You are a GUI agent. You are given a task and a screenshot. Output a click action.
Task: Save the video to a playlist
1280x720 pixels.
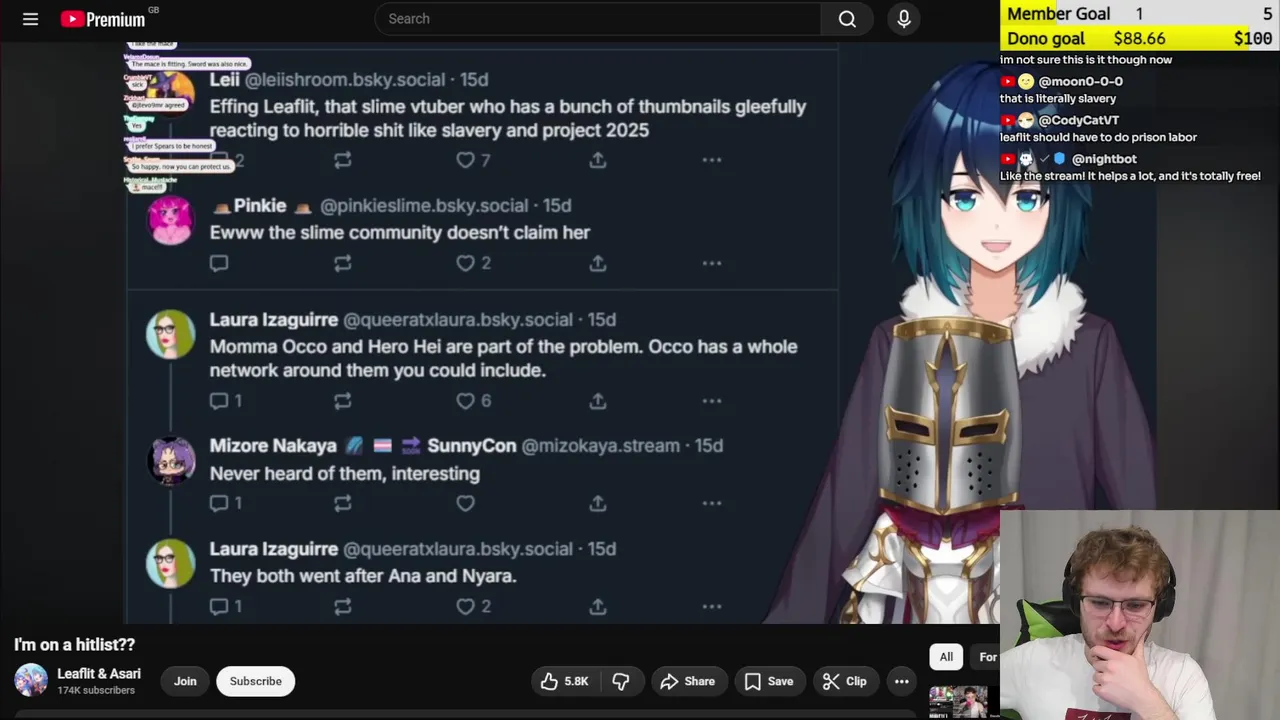769,681
